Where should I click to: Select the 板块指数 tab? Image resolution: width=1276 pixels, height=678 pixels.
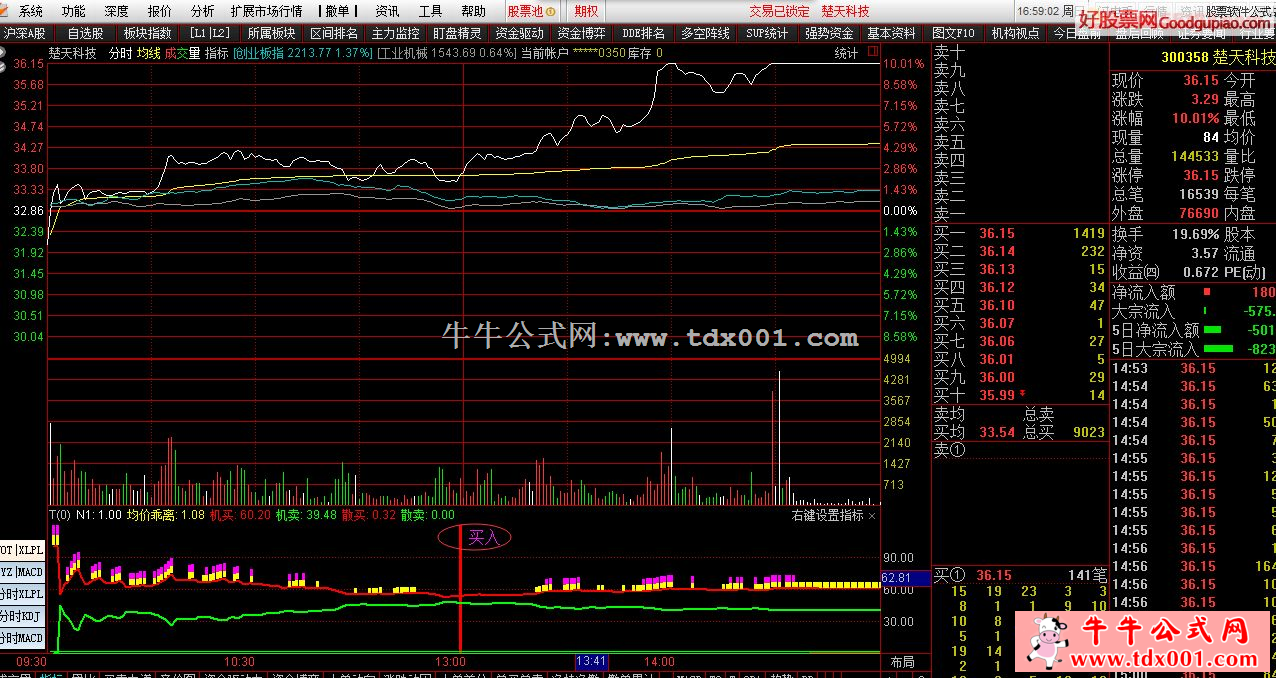click(x=147, y=33)
